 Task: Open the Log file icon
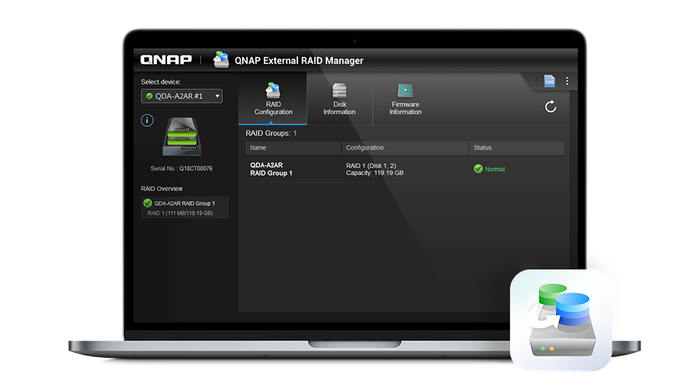click(x=549, y=81)
